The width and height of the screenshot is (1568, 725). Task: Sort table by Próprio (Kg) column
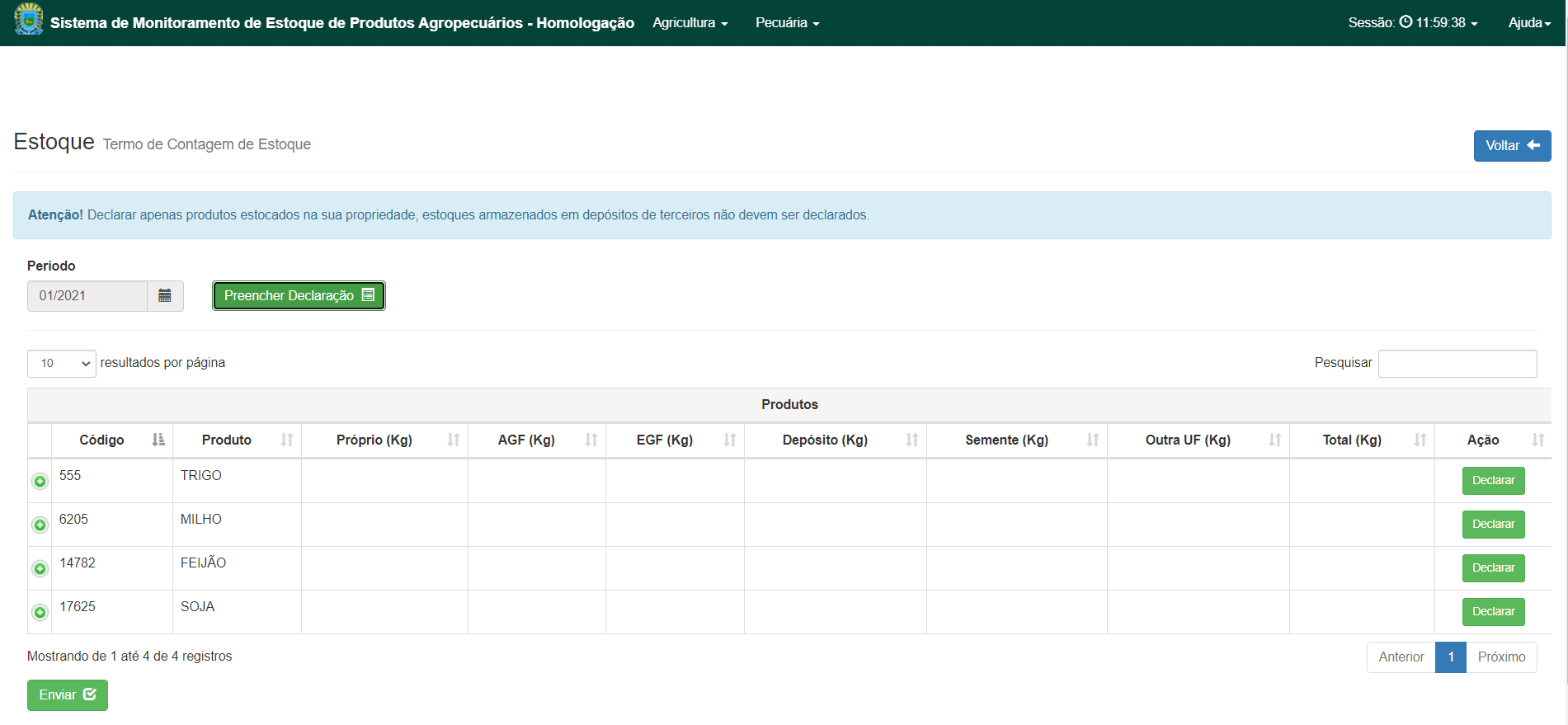(385, 440)
